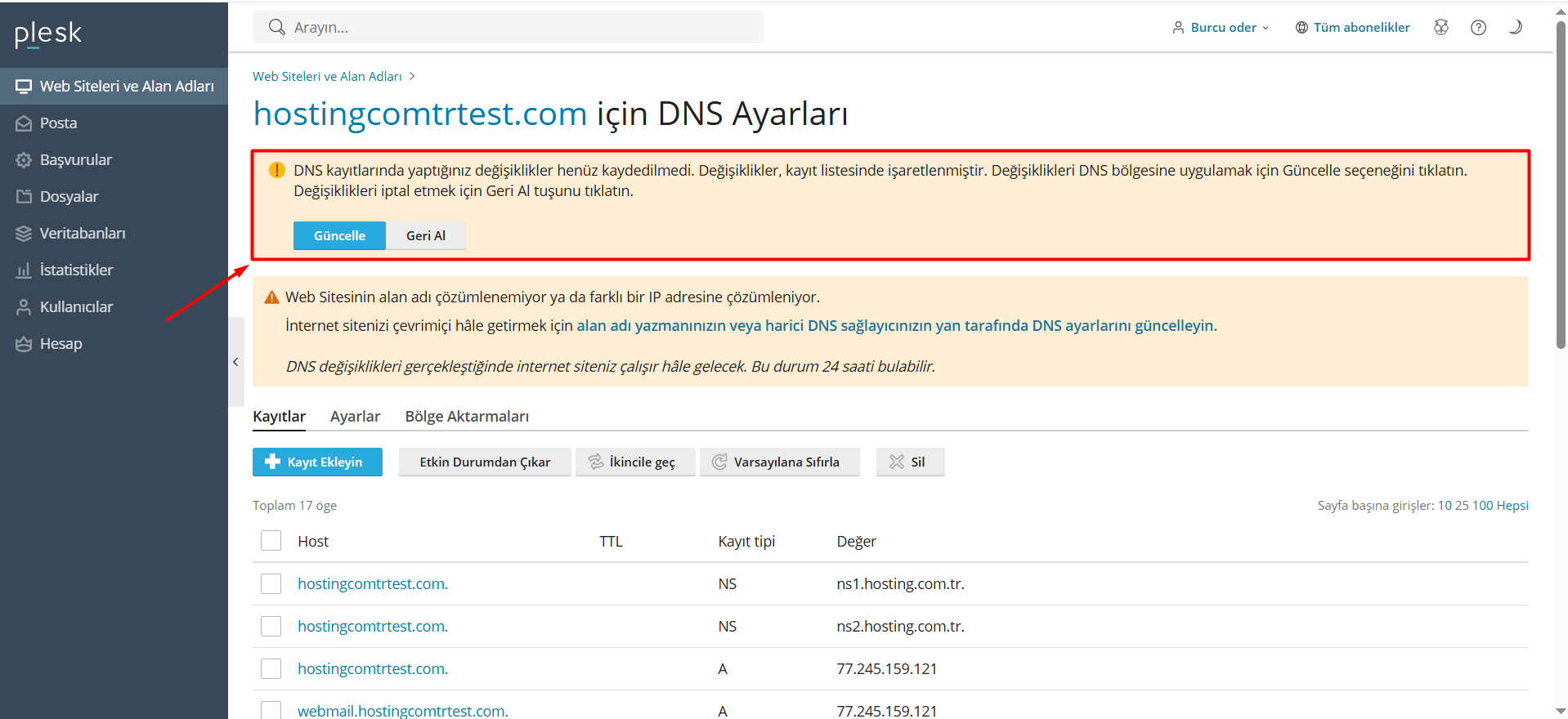Check the ns2.hosting.com.tr. NS record checkbox
Viewport: 1568px width, 719px height.
tap(271, 626)
